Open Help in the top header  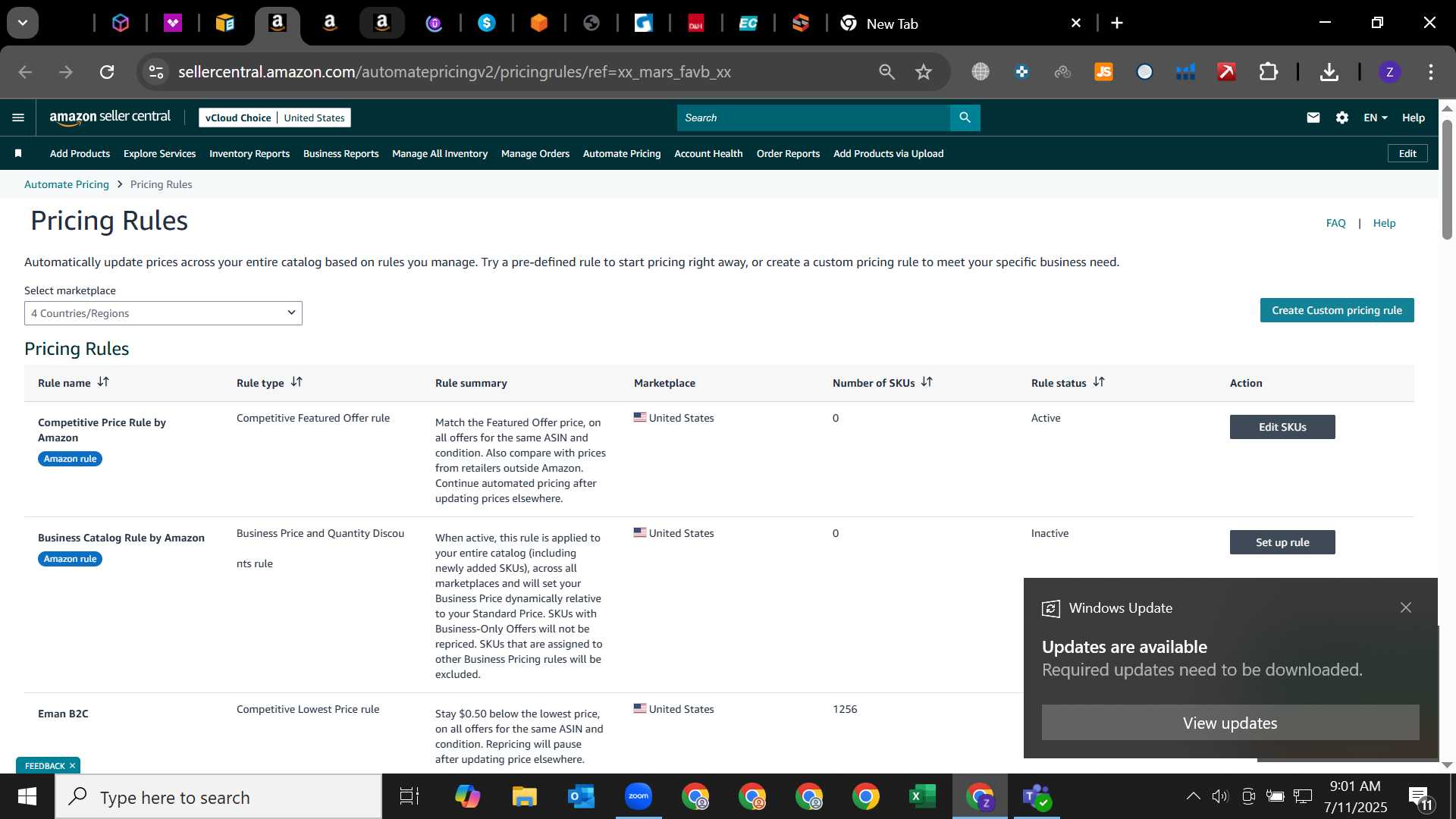coord(1413,118)
